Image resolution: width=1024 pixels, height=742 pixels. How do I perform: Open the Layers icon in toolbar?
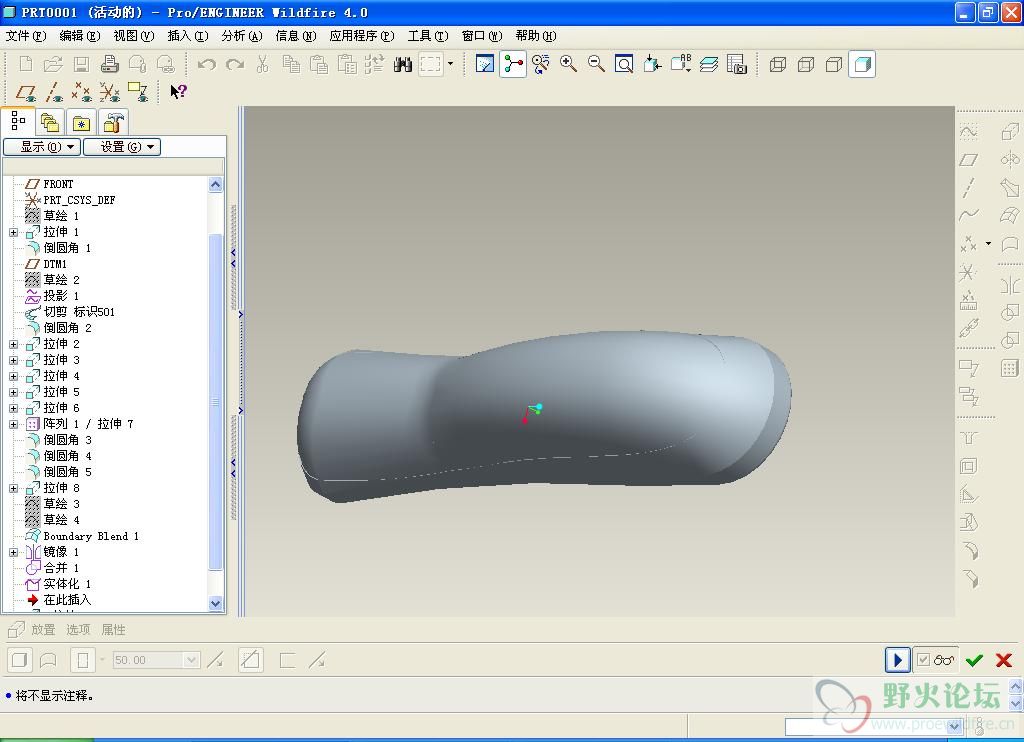709,64
